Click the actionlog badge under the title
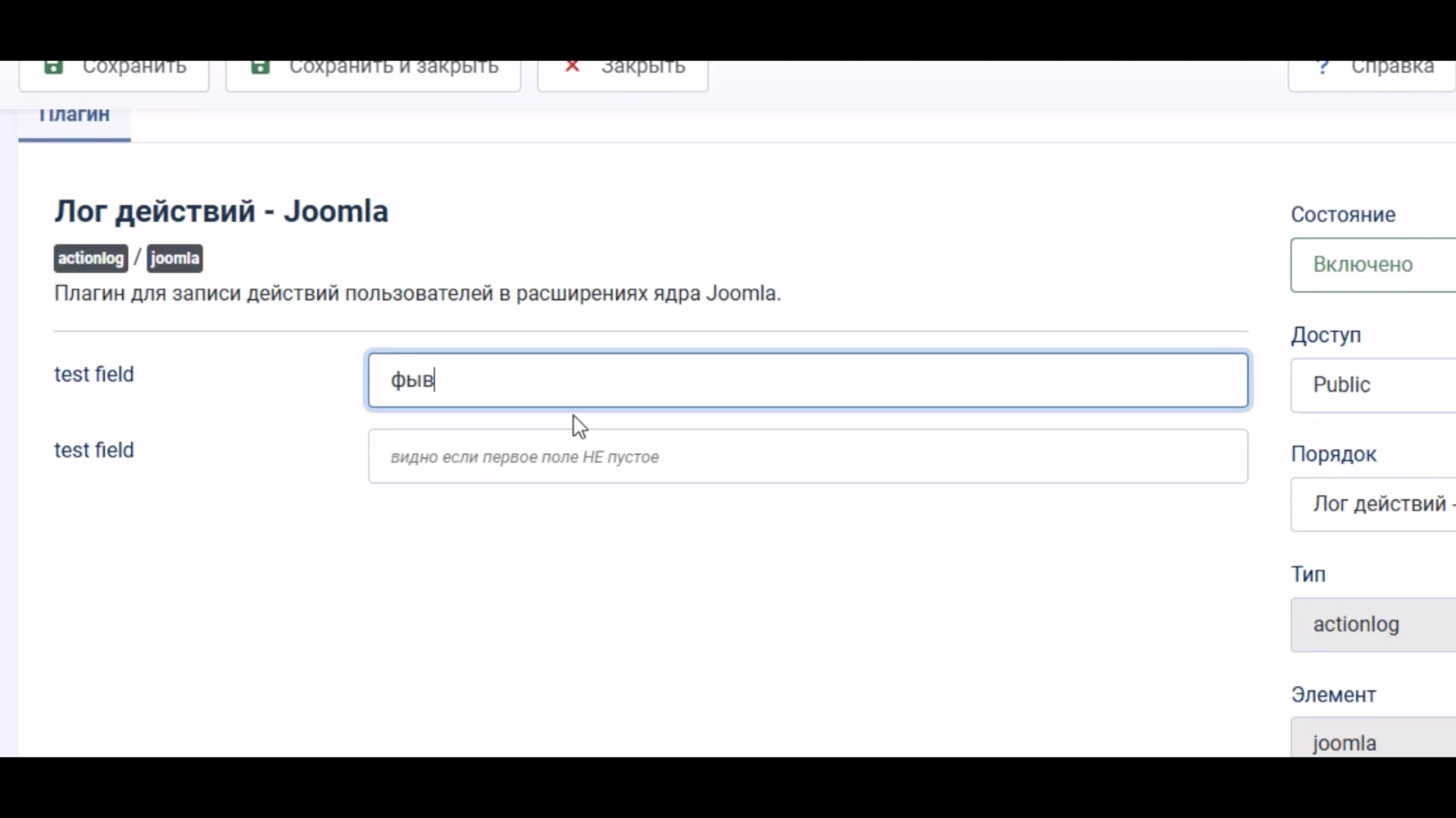 click(90, 259)
